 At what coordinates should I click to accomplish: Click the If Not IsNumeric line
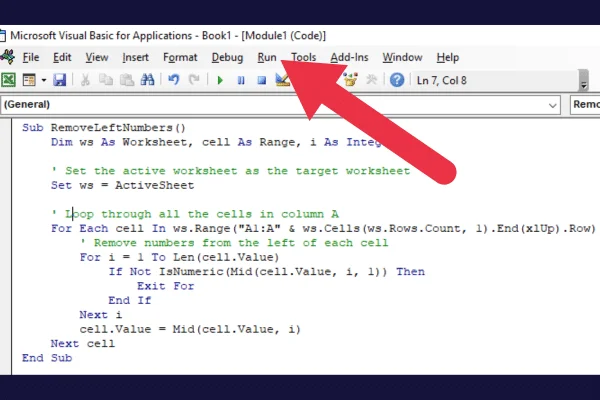pos(267,272)
